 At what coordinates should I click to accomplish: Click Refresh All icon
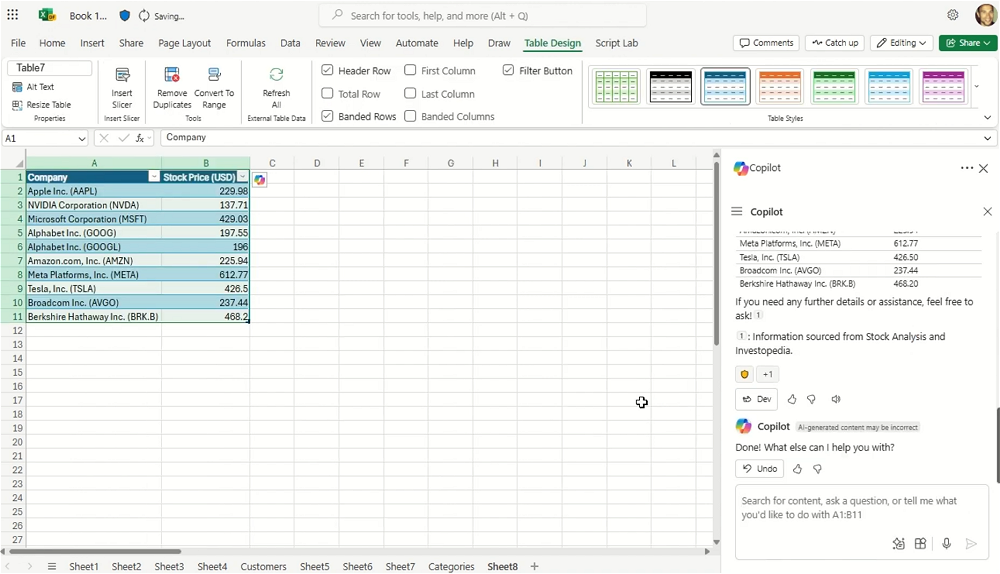click(x=276, y=75)
